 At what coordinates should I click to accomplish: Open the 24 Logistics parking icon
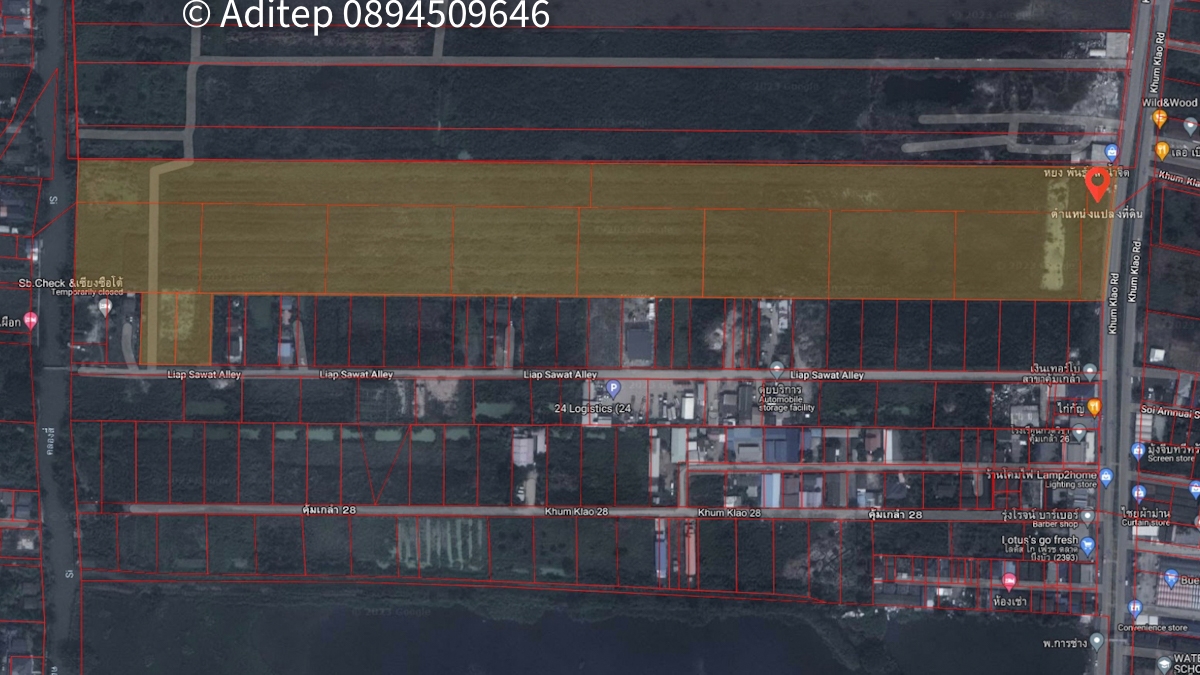pos(613,388)
